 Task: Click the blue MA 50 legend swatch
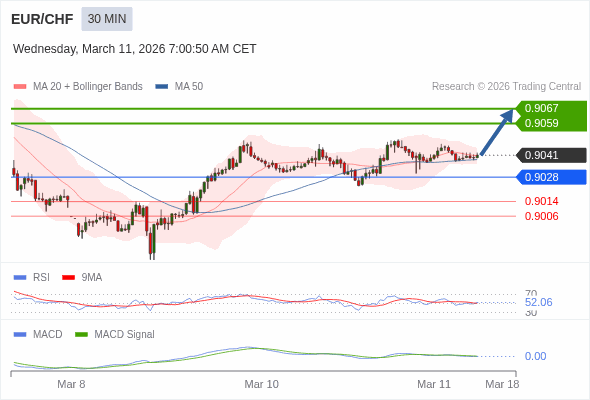click(x=161, y=87)
